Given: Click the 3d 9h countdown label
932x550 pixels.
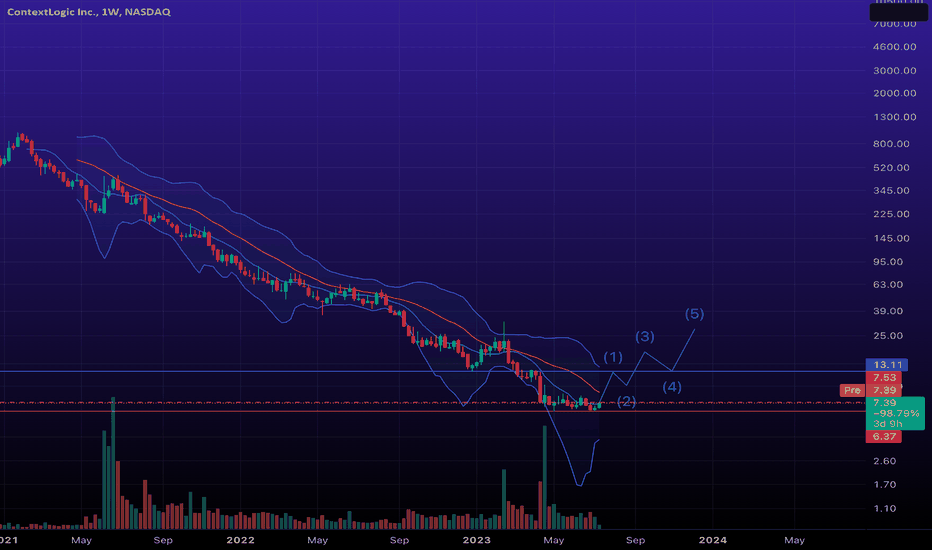Looking at the screenshot, I should pos(887,424).
